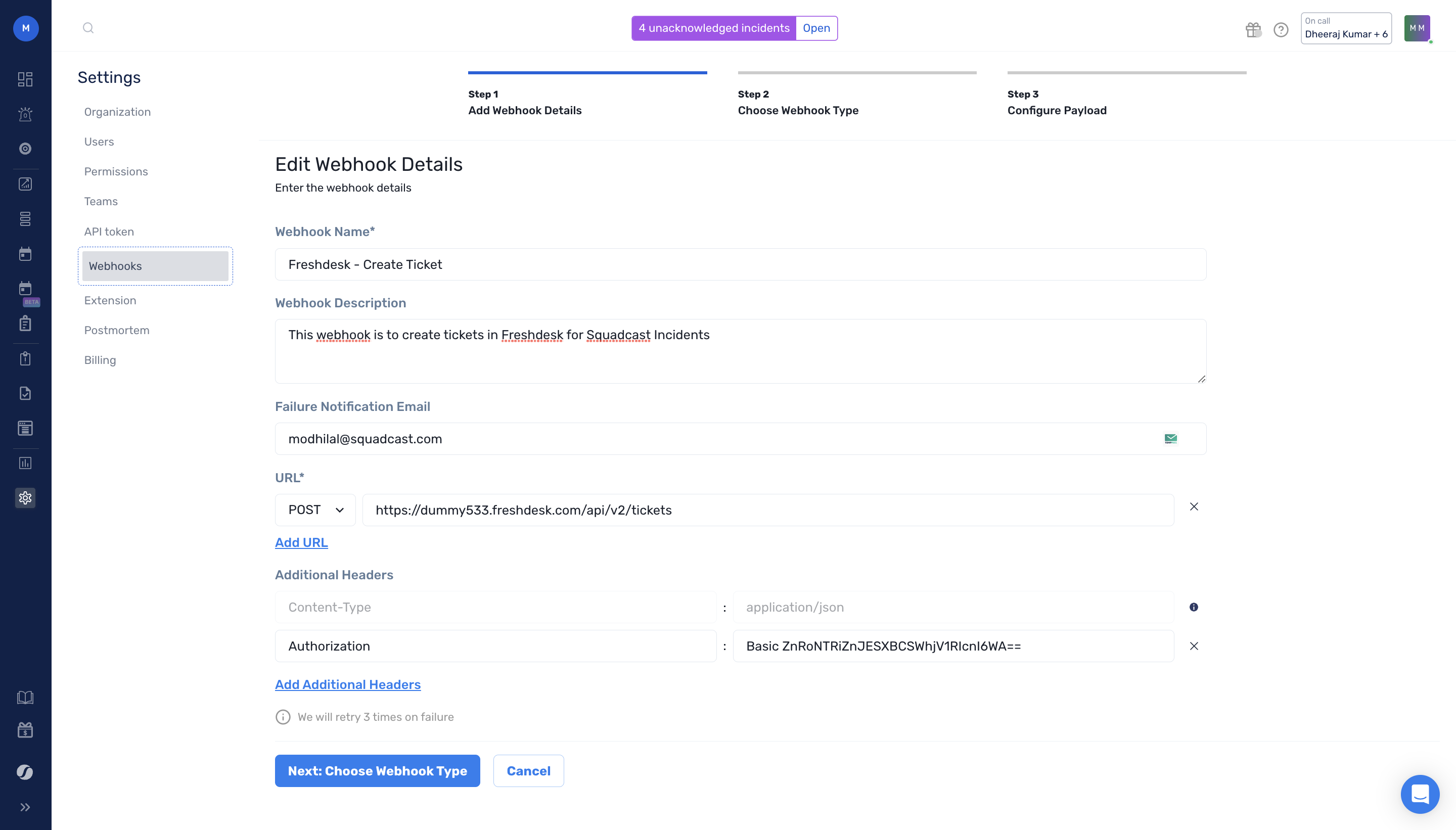
Task: Open the incidents siren icon in sidebar
Action: 25,114
